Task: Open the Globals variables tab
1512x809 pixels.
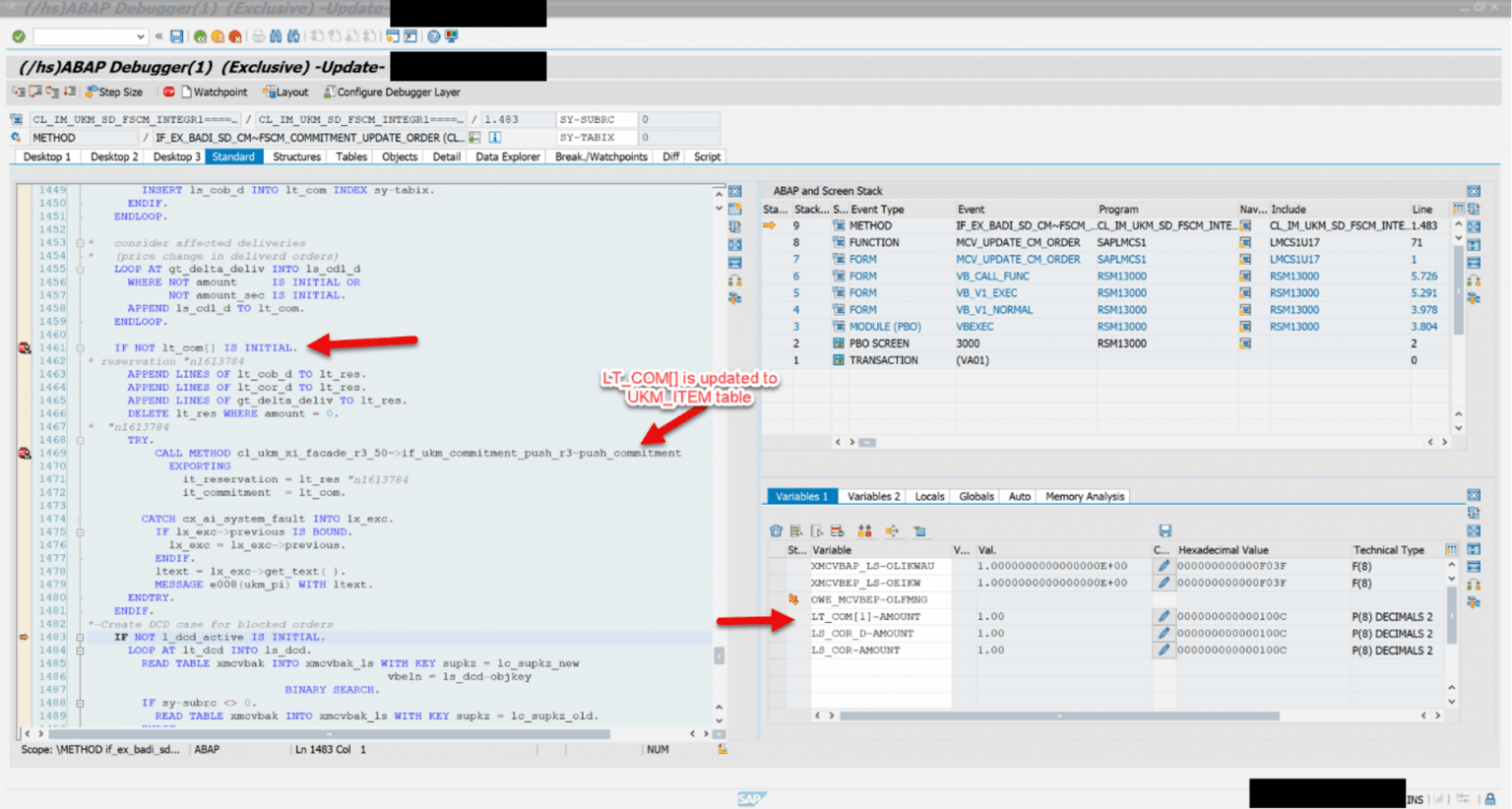Action: pos(975,496)
